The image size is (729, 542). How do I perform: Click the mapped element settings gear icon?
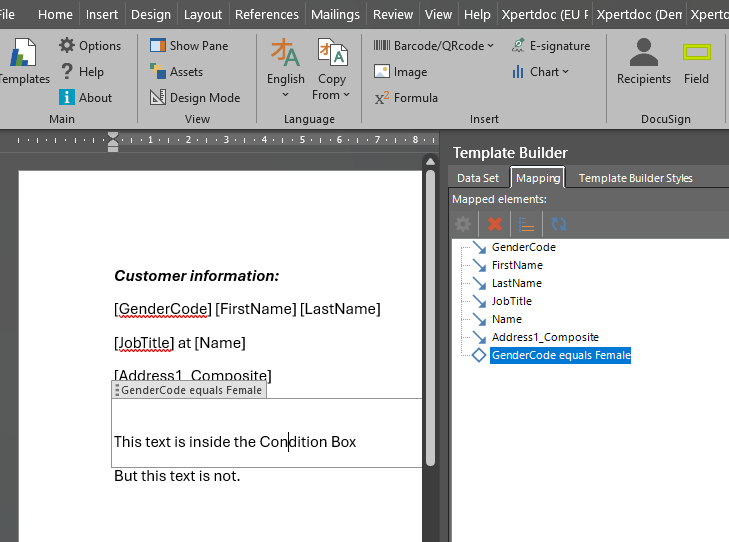click(x=463, y=224)
